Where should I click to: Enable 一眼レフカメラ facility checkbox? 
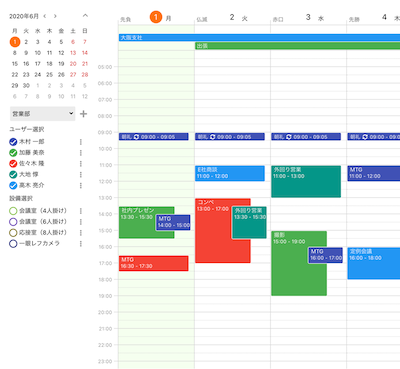tap(13, 244)
